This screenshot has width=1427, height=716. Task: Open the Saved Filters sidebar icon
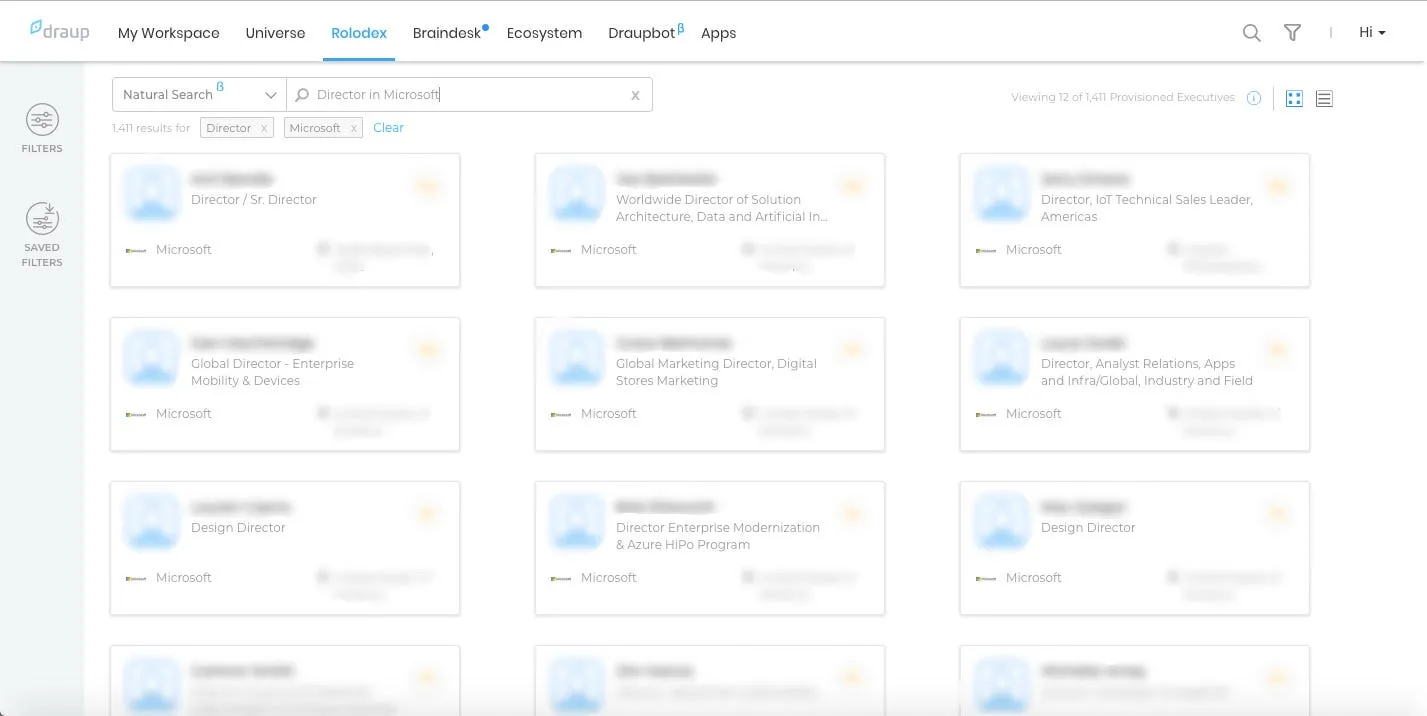pos(42,219)
